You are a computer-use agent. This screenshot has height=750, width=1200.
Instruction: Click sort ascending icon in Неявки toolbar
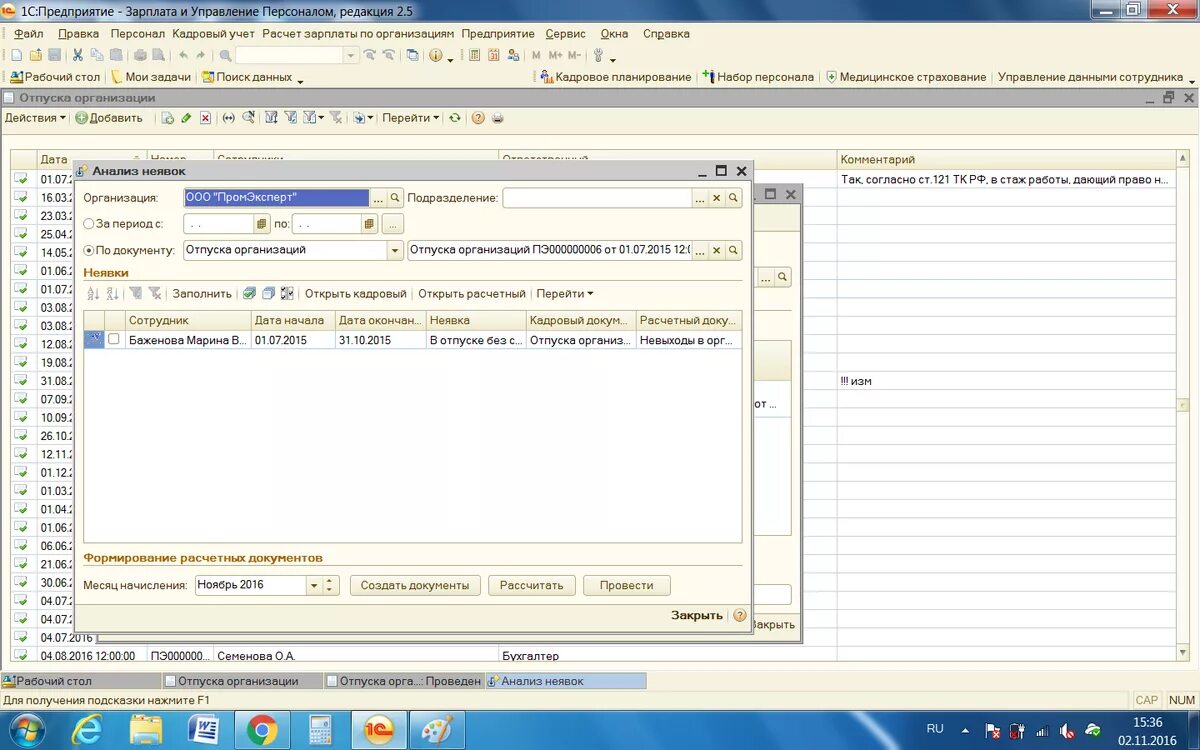[94, 294]
